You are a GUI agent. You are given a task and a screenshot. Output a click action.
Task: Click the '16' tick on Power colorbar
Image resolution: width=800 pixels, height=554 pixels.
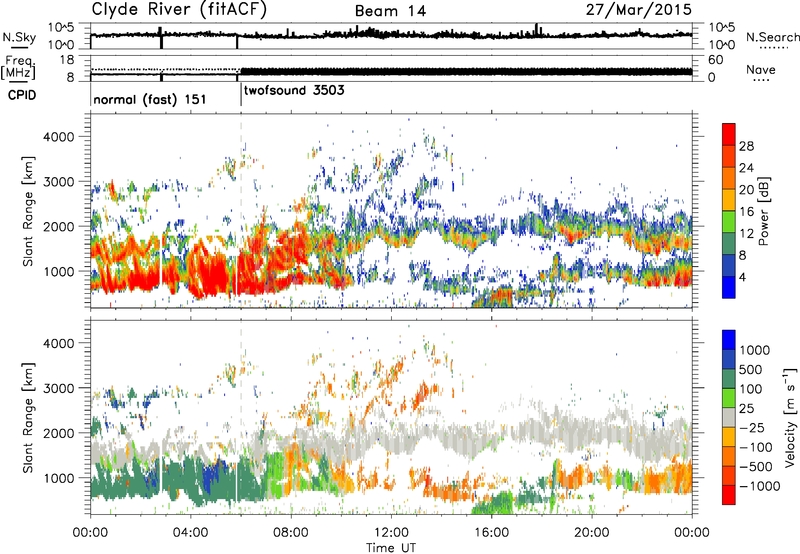pyautogui.click(x=745, y=212)
